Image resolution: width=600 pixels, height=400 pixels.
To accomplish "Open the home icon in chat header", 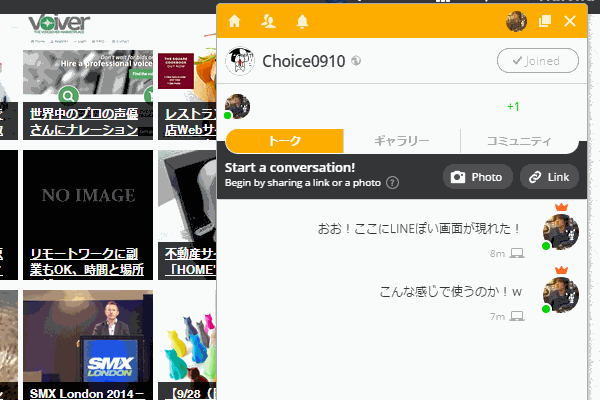I will coord(235,21).
